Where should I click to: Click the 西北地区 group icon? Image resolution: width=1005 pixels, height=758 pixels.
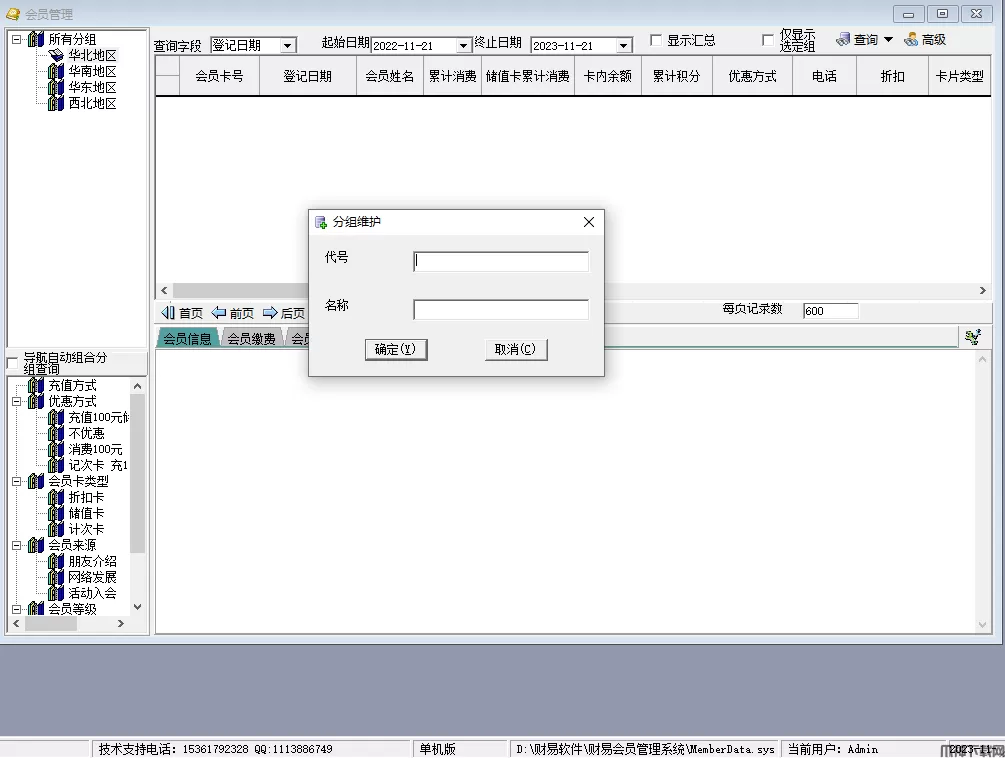click(56, 104)
